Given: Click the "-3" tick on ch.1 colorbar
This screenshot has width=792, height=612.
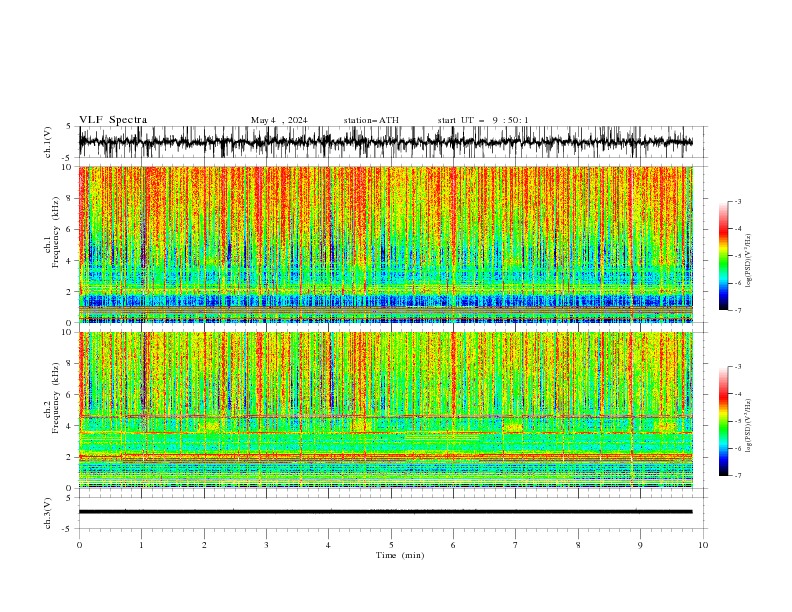Looking at the screenshot, I should 737,201.
